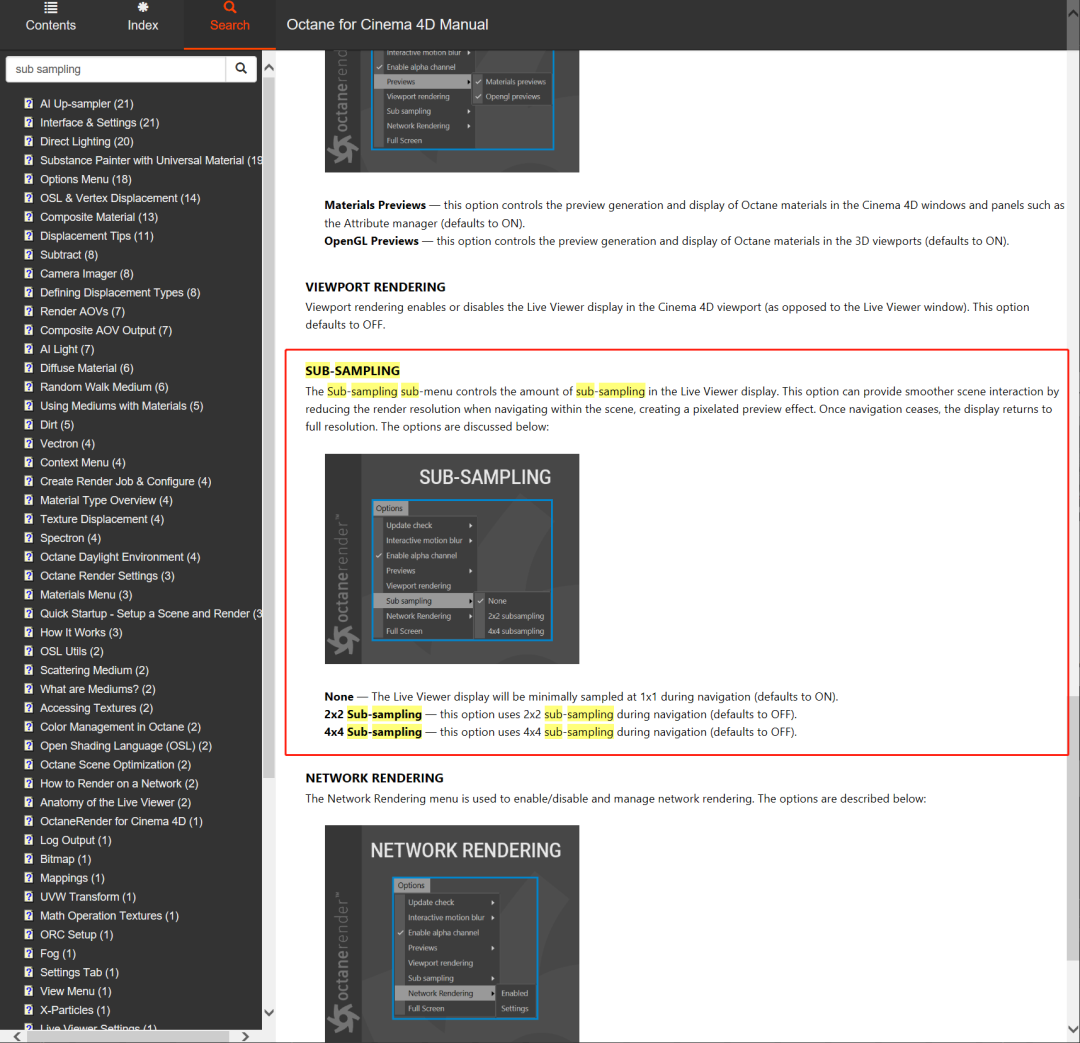Click page icon beside Random Walk Medium

(x=29, y=386)
